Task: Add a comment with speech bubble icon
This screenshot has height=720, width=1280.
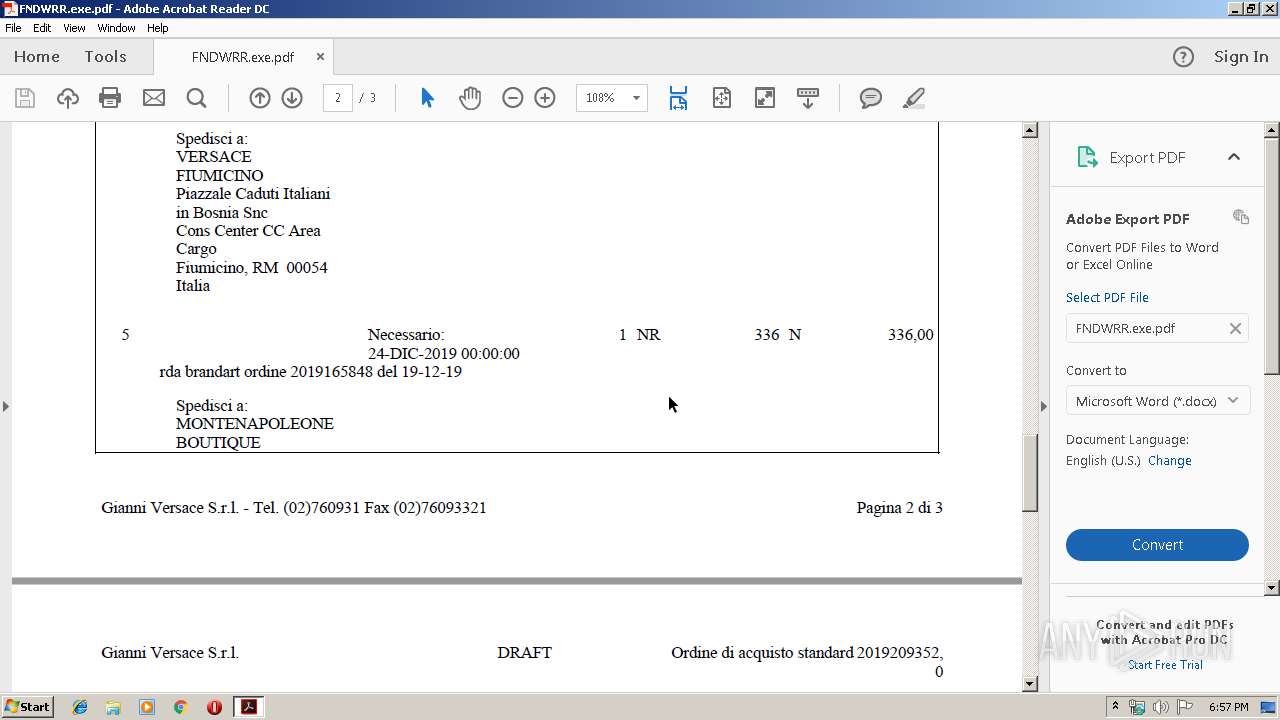Action: click(x=871, y=98)
